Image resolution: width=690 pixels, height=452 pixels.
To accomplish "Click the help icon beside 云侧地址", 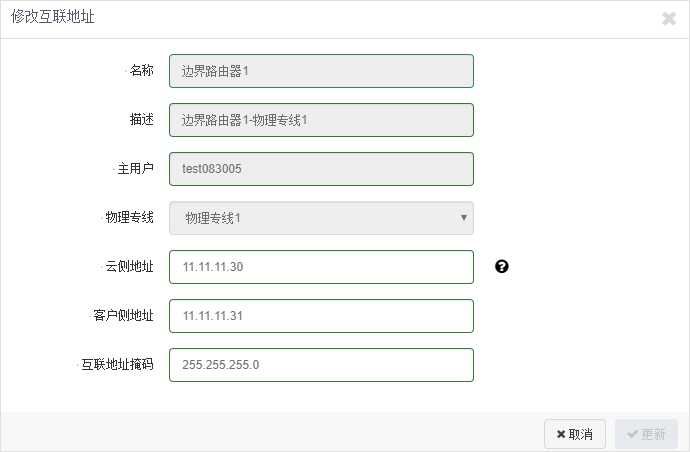I will 502,266.
